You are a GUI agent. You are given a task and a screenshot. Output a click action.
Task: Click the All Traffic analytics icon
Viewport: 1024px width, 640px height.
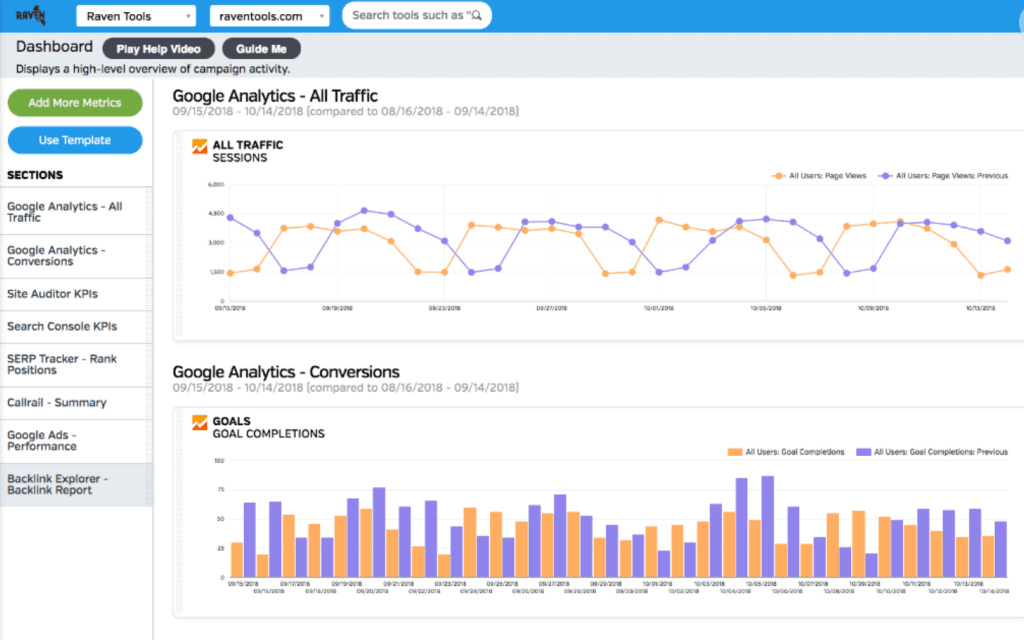tap(199, 146)
